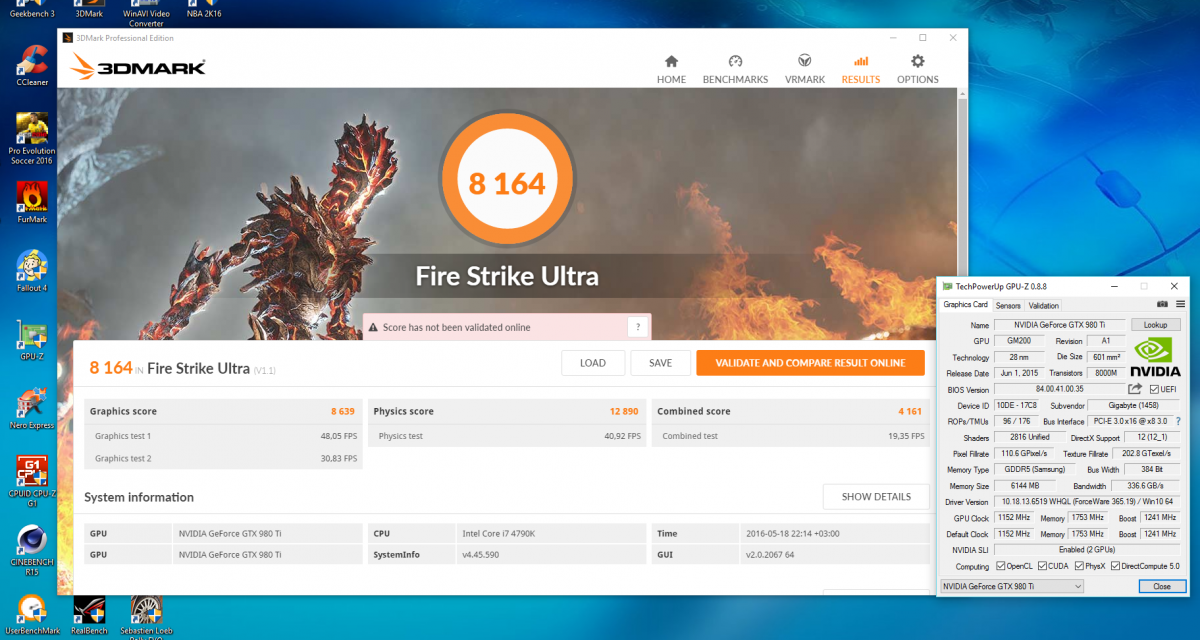Switch to the Graphics Card tab
Image resolution: width=1200 pixels, height=640 pixels.
click(x=966, y=305)
